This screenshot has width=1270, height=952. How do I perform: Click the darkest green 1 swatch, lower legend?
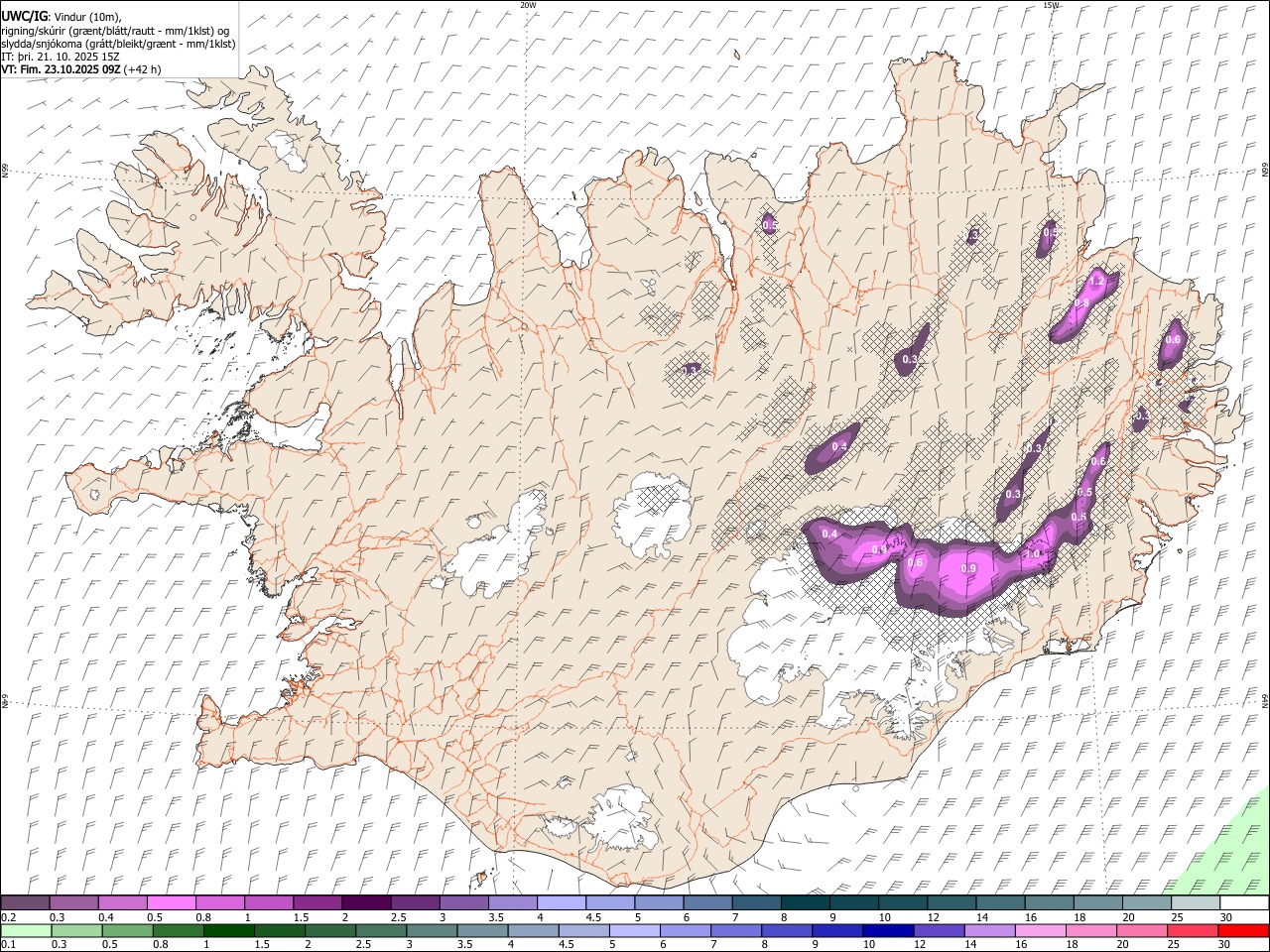(x=228, y=930)
